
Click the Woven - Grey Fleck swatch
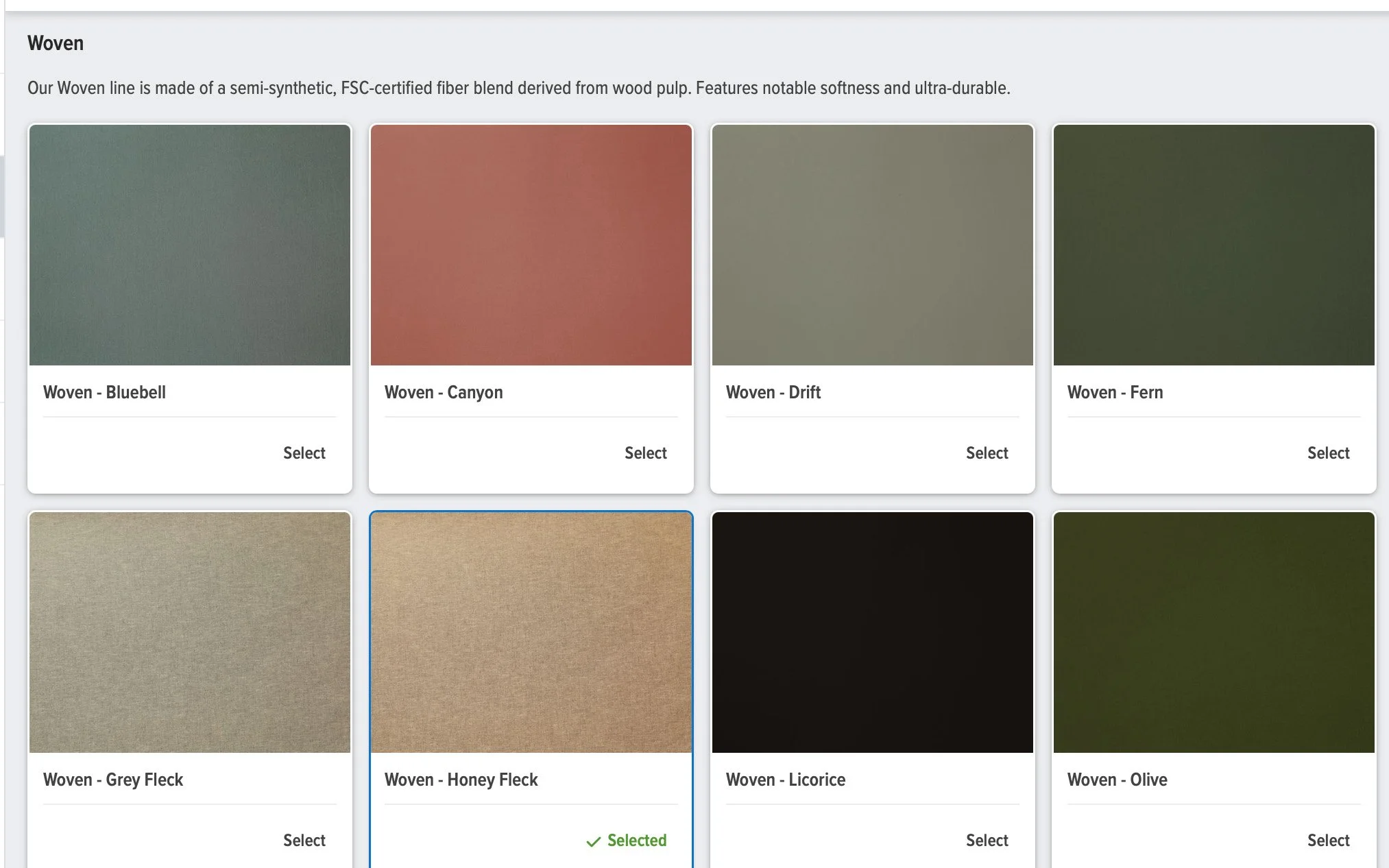[190, 632]
